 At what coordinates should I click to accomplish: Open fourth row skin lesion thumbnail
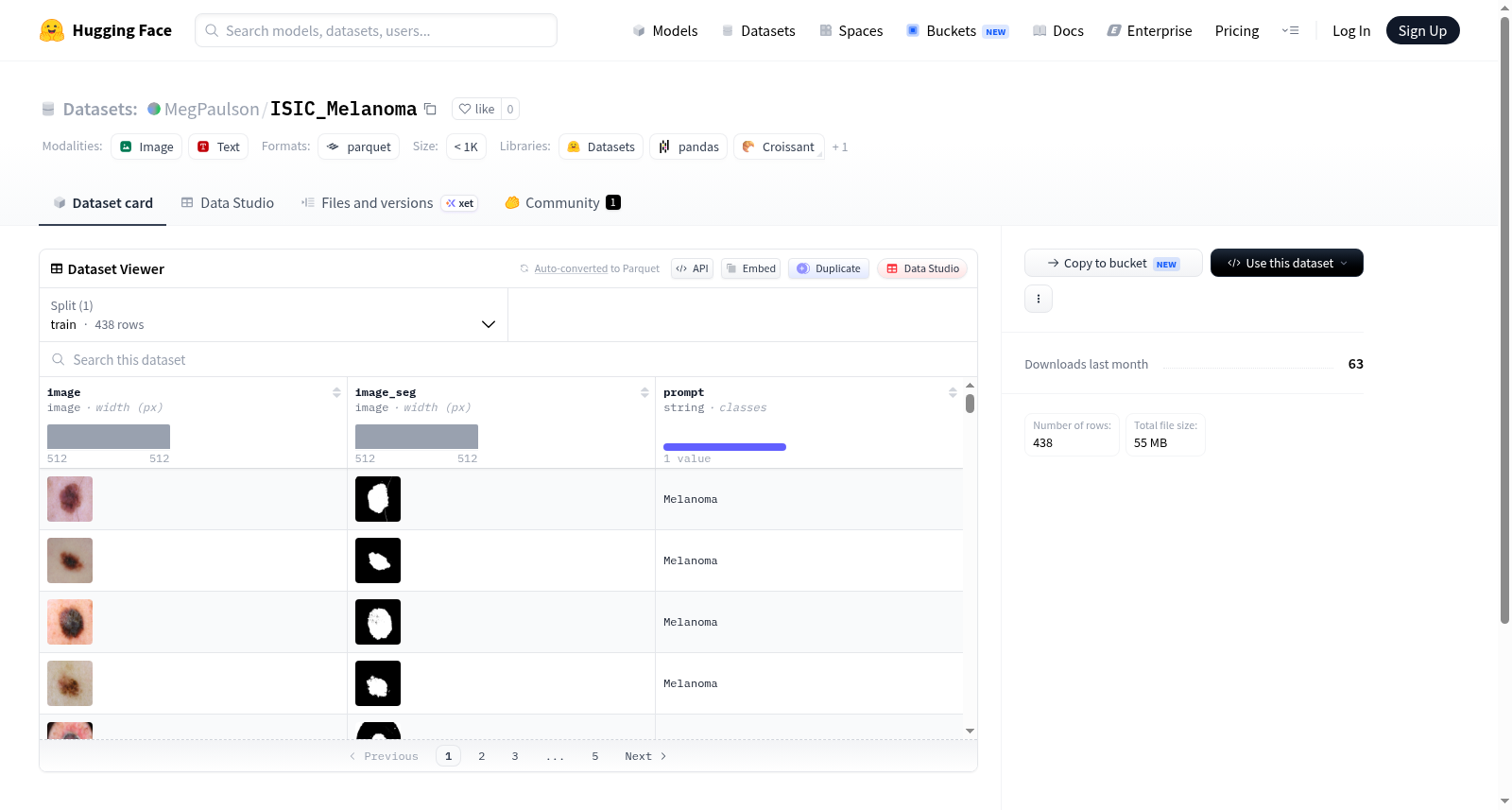tap(70, 683)
